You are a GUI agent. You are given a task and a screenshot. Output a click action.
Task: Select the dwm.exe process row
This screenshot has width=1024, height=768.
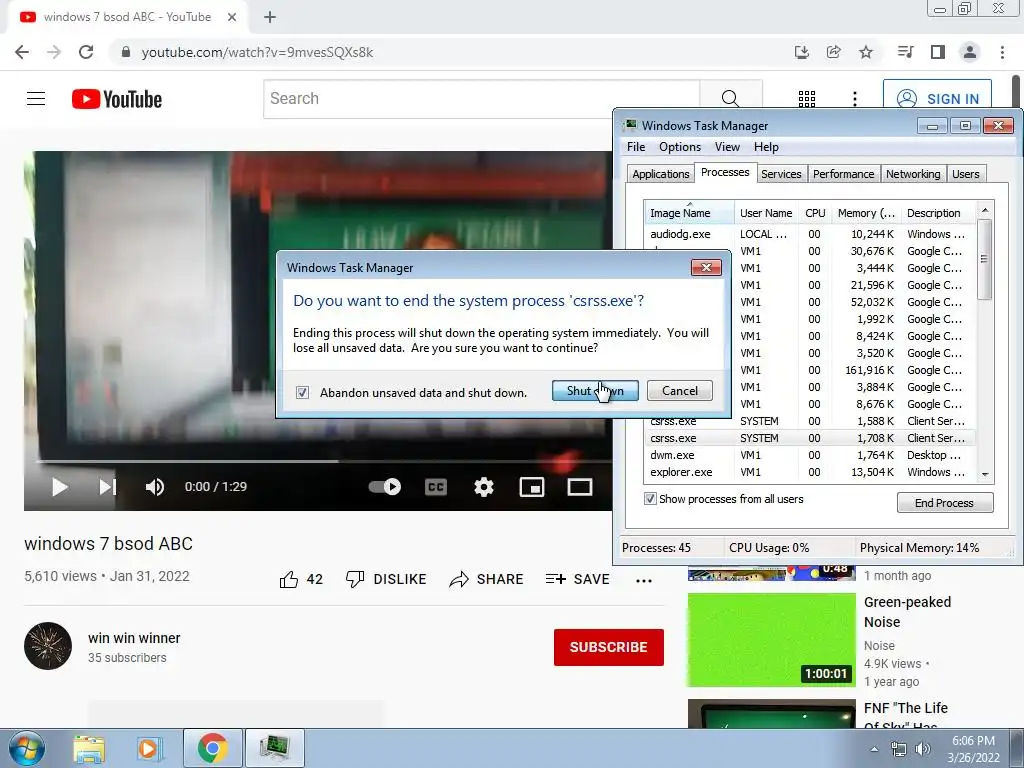809,455
